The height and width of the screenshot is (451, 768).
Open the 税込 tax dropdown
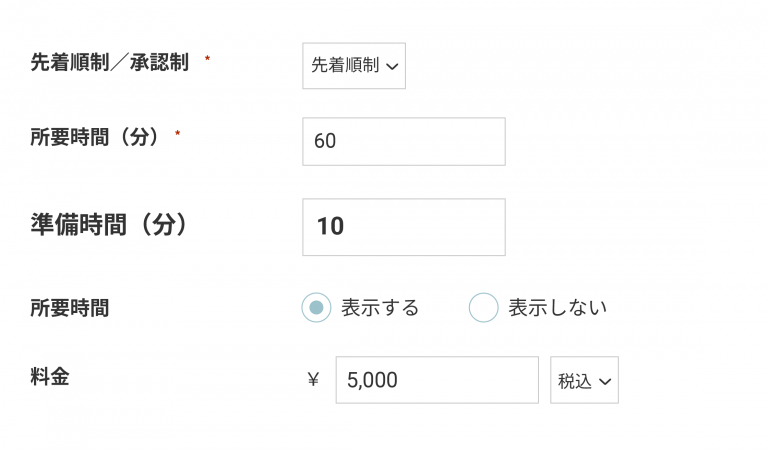click(x=584, y=380)
